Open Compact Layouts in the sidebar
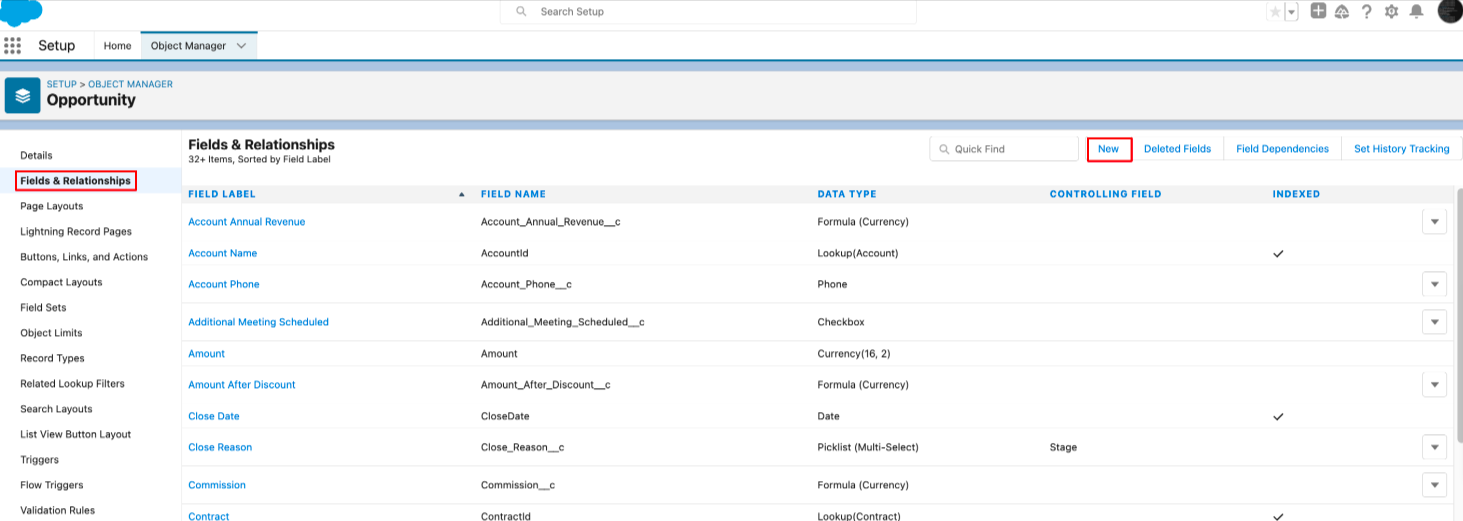This screenshot has width=1463, height=521. 61,282
